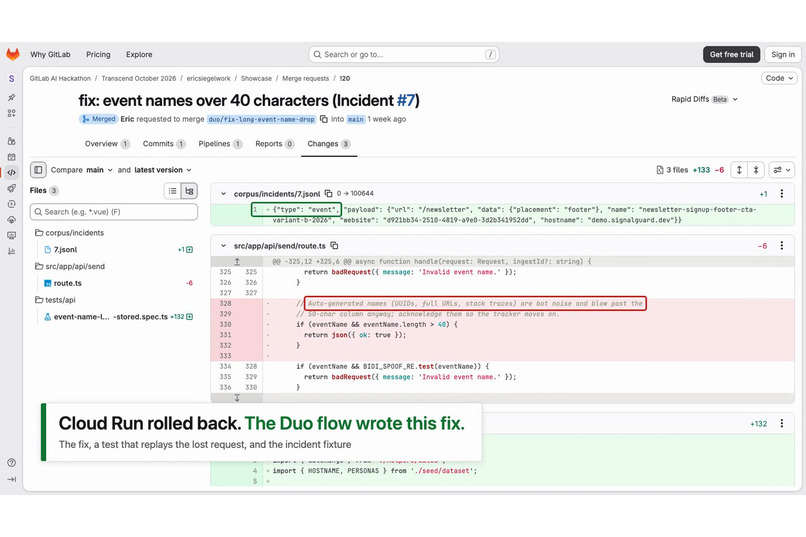Switch to the Overview tab

107,144
